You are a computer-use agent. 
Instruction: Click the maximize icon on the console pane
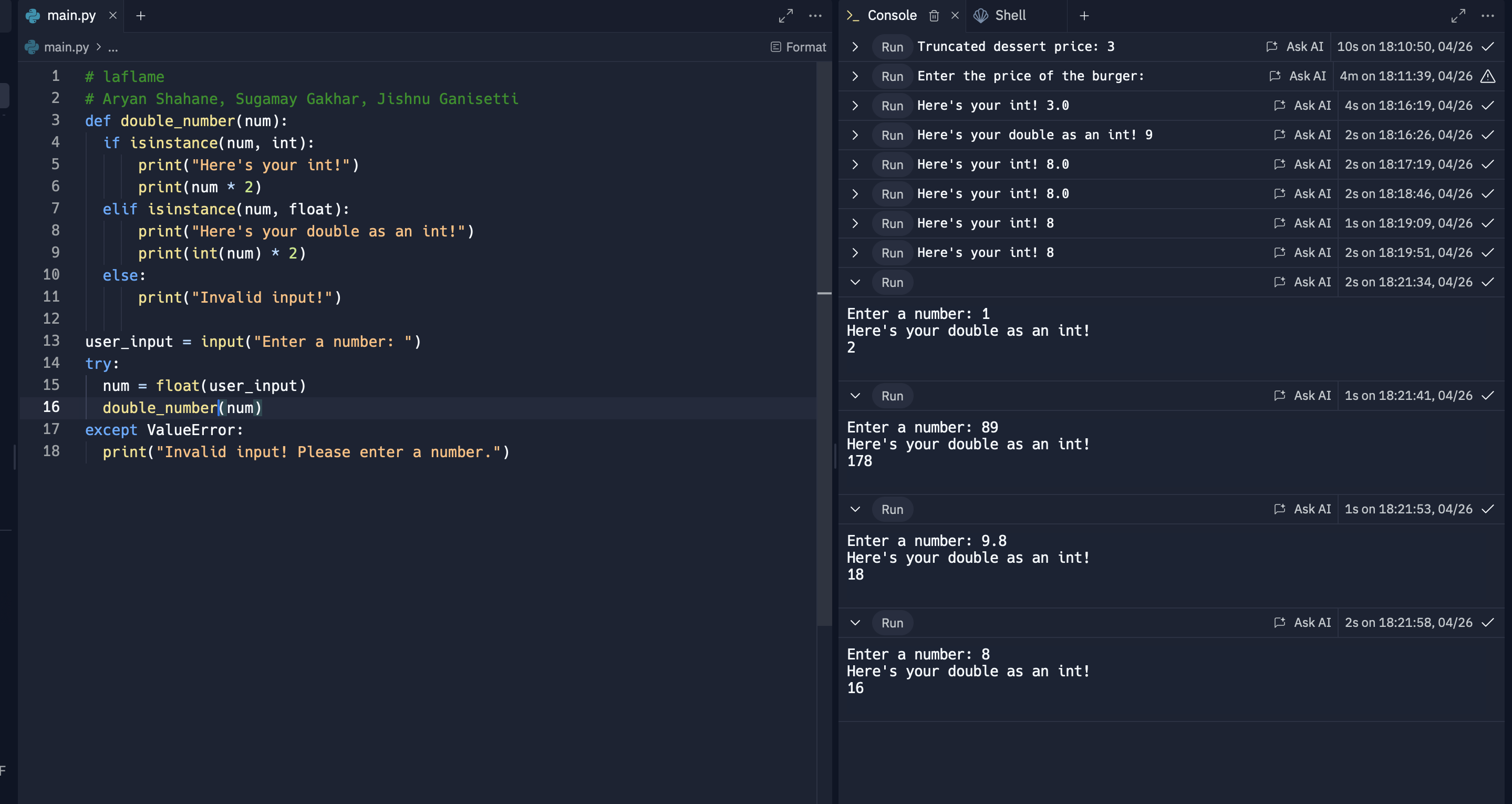pyautogui.click(x=1458, y=16)
